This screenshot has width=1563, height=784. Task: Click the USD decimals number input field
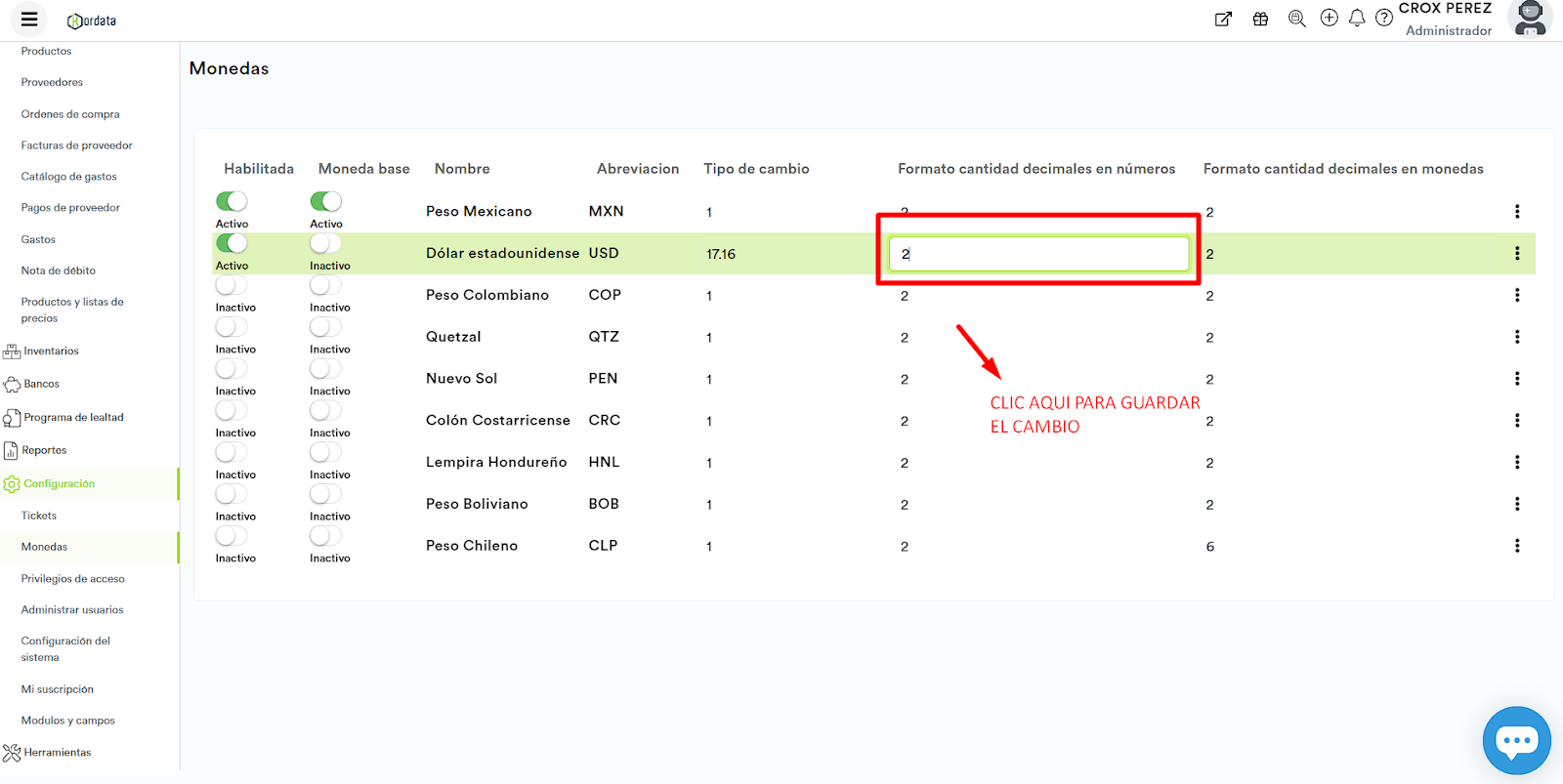[1038, 254]
